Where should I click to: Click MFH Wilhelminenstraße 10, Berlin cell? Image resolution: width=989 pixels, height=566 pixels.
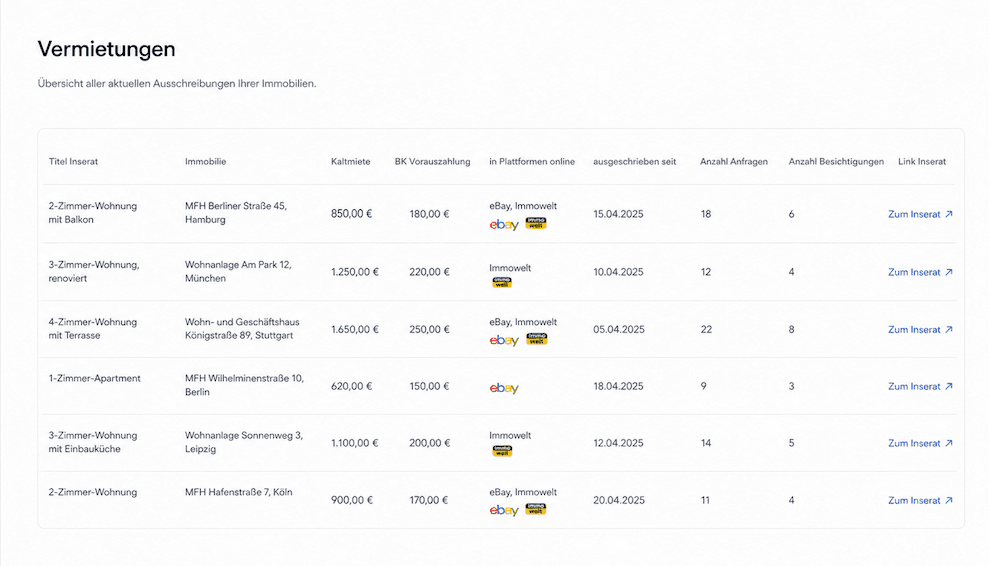(244, 385)
